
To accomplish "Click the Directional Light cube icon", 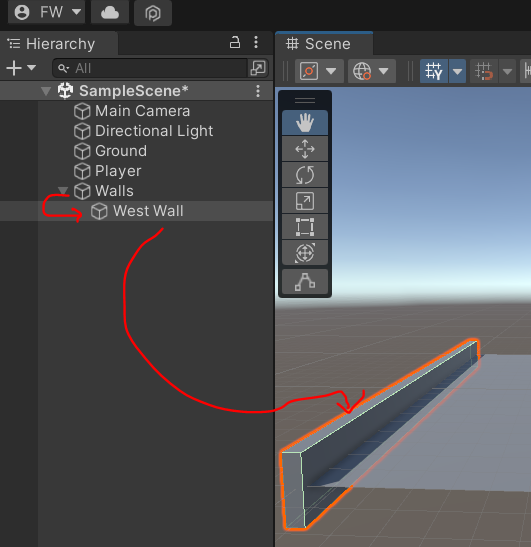I will point(82,132).
